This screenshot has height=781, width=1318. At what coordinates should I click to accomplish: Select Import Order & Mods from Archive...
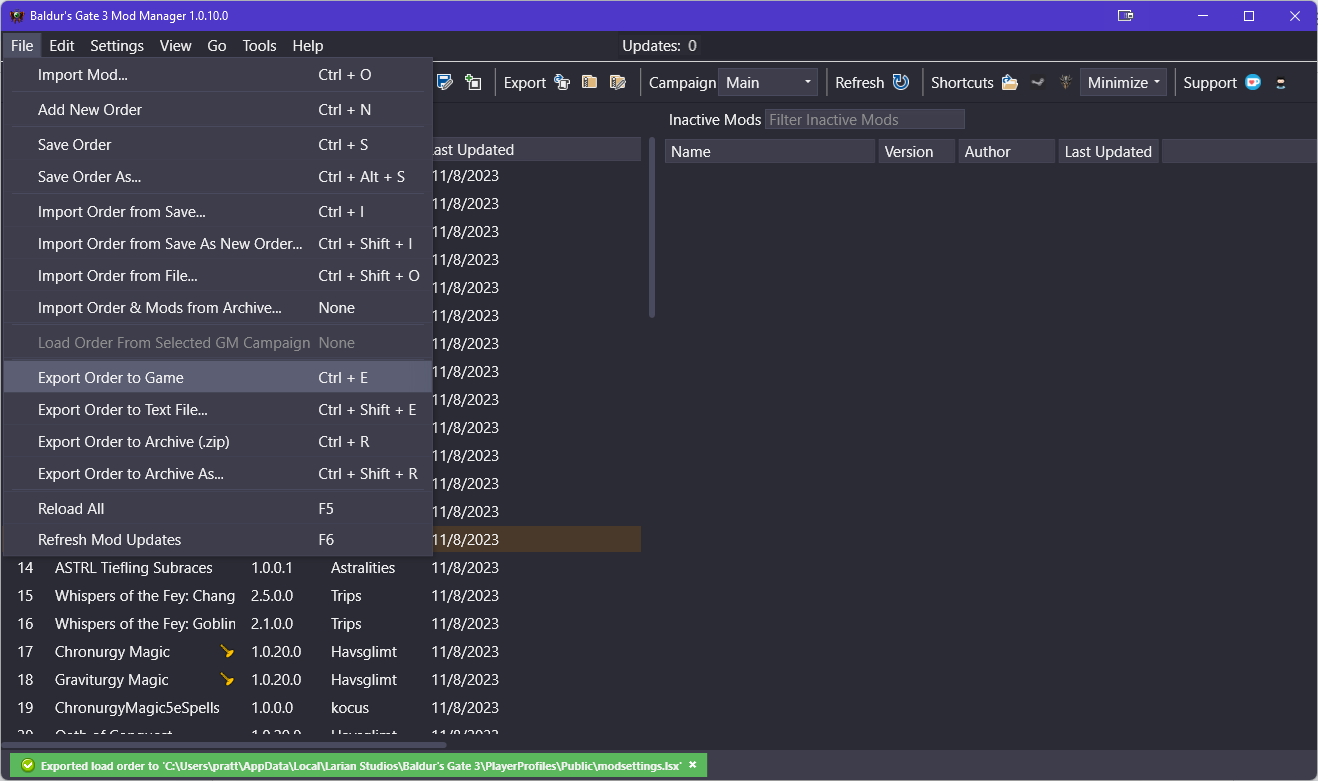[218, 308]
